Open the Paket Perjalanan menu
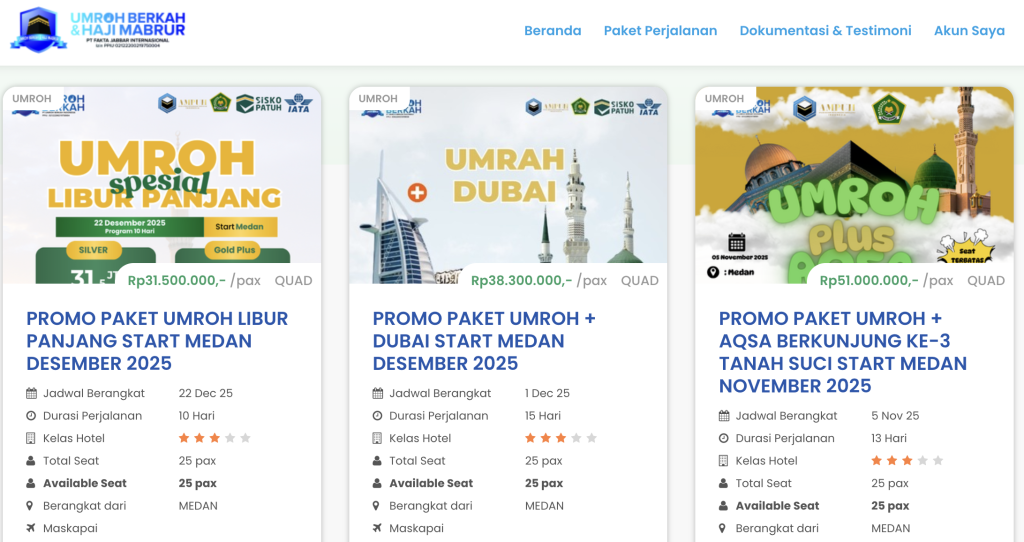Screen dimensions: 1024x542 [x=660, y=31]
